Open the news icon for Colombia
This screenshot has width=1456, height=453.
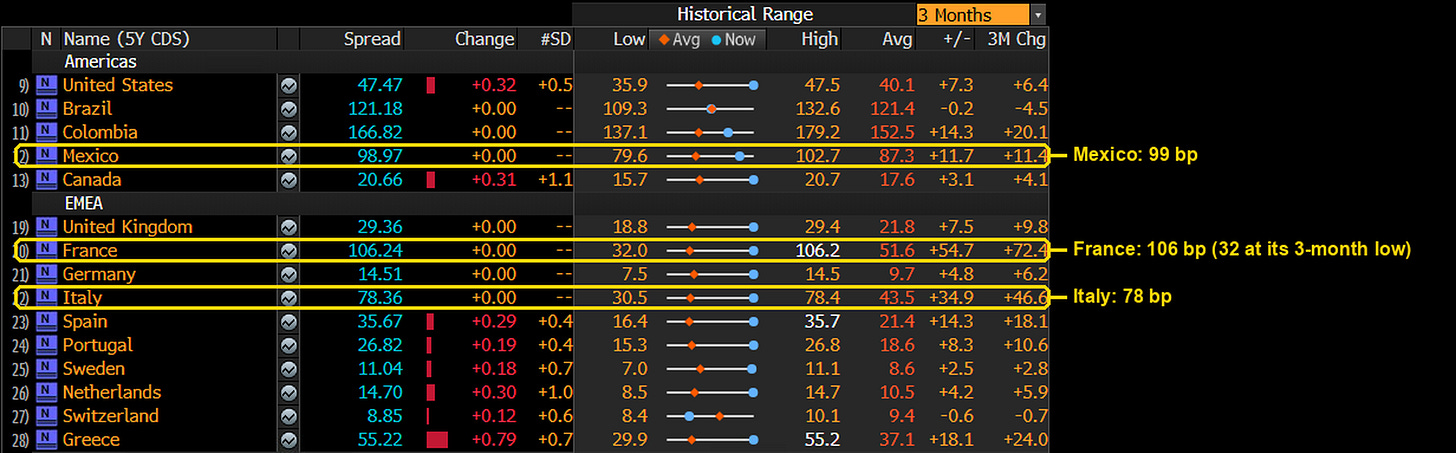[x=46, y=132]
